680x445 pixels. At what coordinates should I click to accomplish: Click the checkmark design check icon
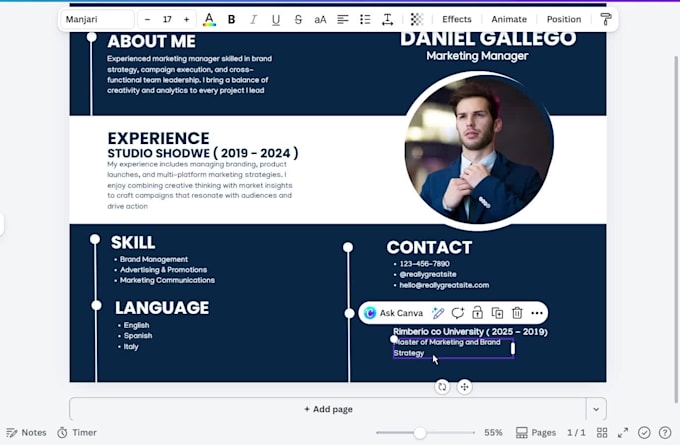coord(644,432)
